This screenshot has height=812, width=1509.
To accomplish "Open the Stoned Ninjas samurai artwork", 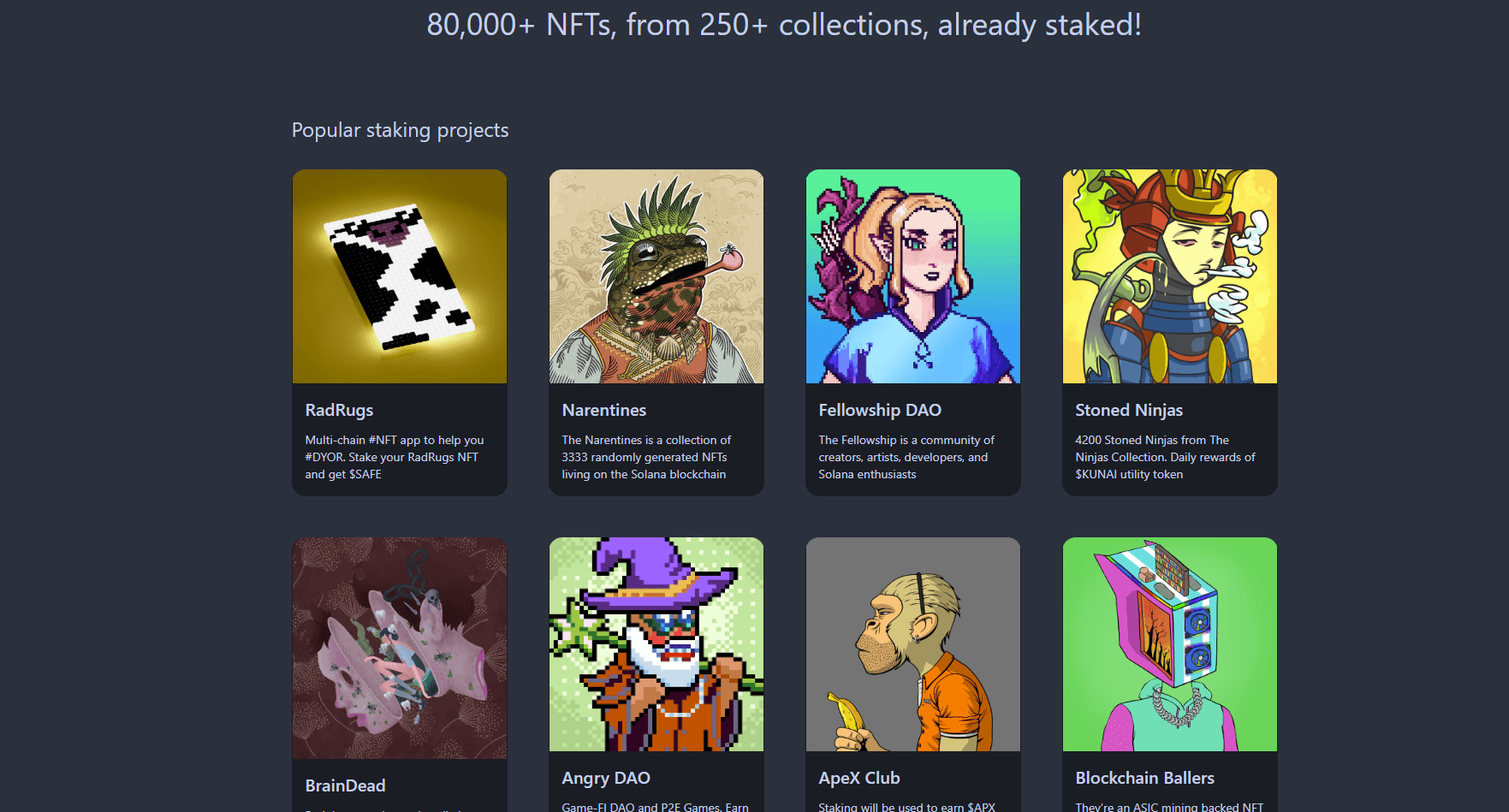I will click(1169, 276).
